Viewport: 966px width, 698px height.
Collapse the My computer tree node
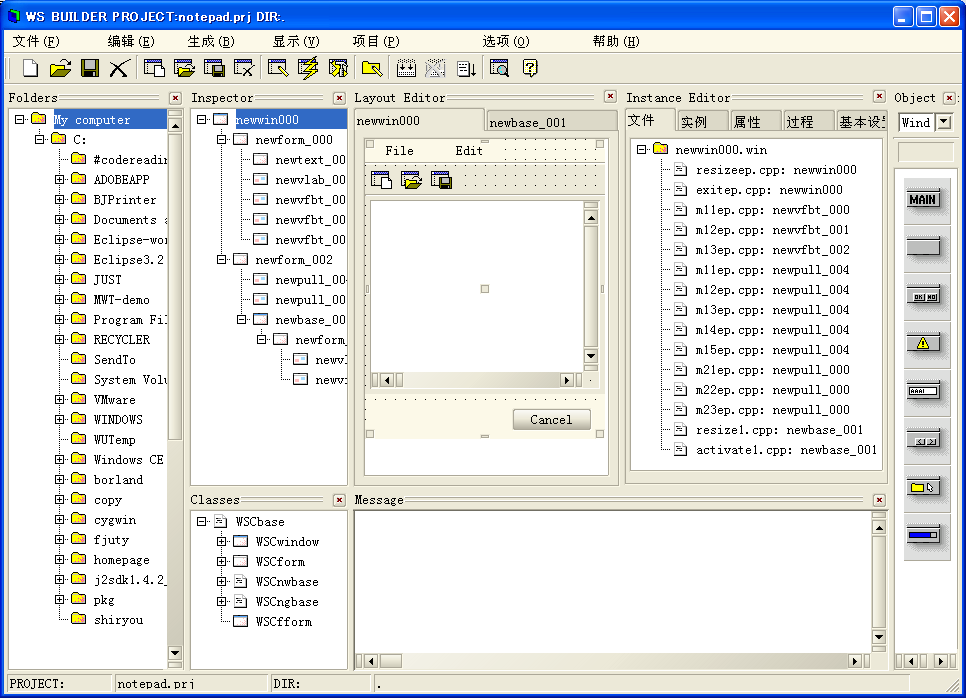(20, 119)
